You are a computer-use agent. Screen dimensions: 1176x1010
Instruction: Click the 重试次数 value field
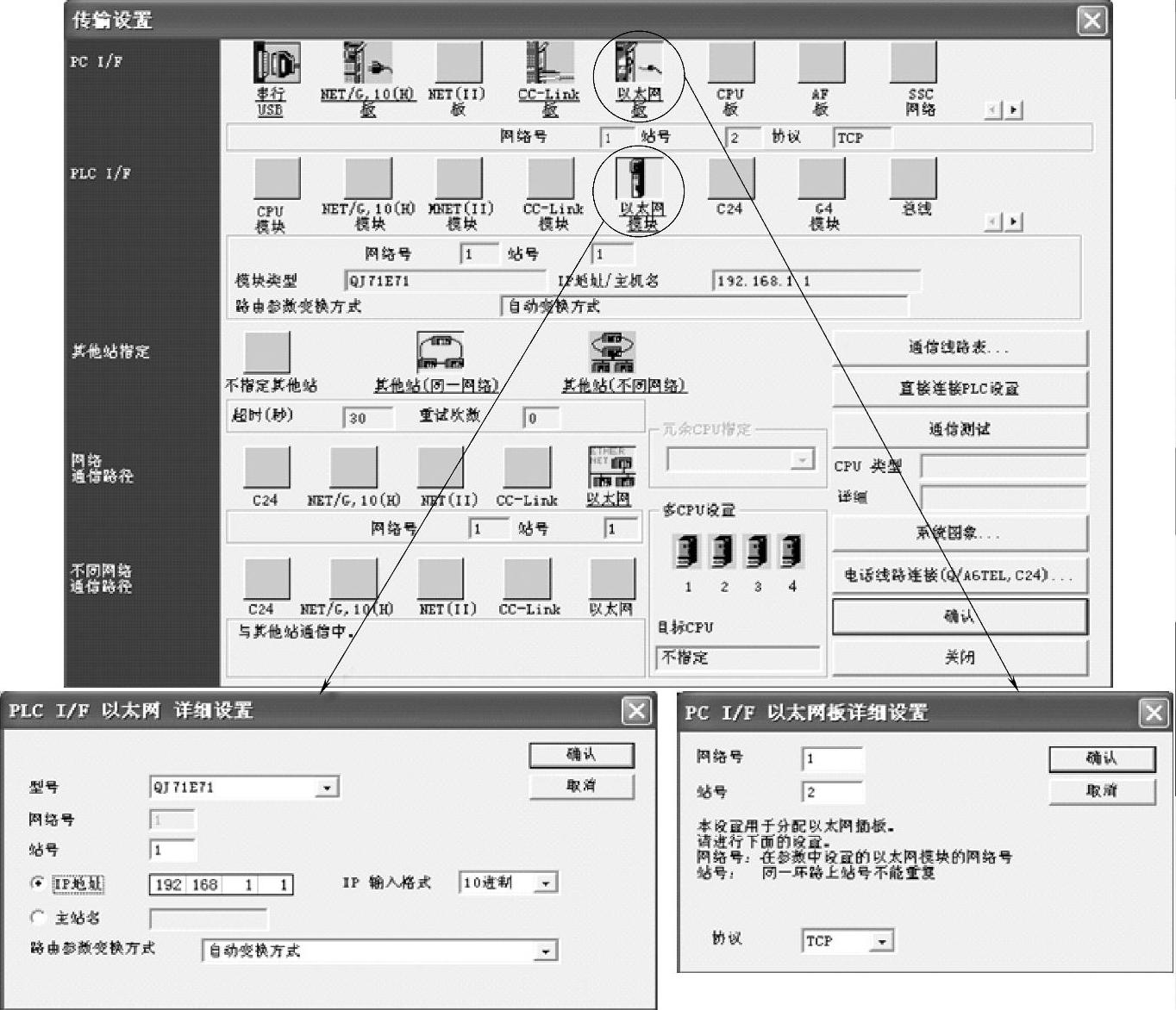[542, 418]
